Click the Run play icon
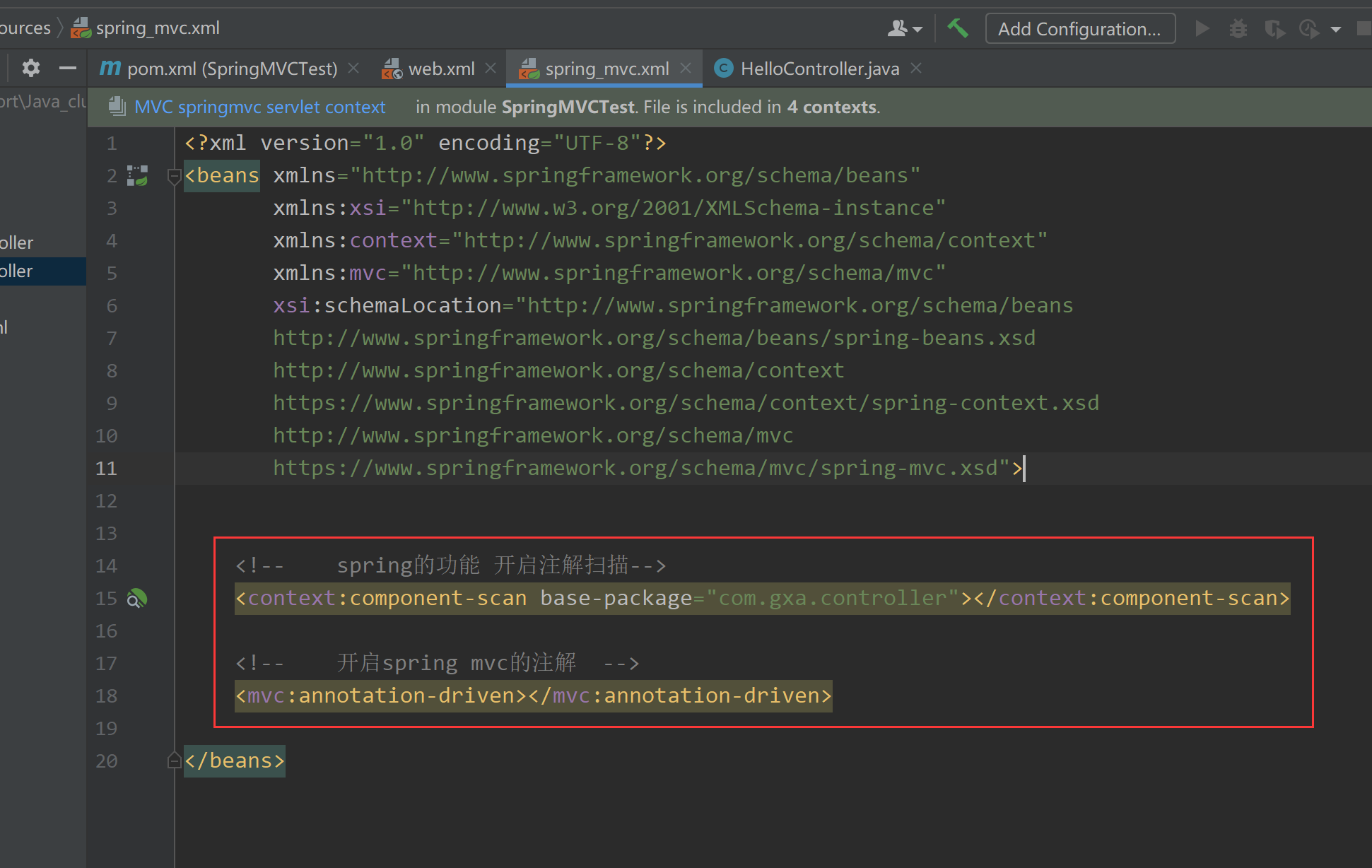This screenshot has width=1372, height=868. (1202, 28)
